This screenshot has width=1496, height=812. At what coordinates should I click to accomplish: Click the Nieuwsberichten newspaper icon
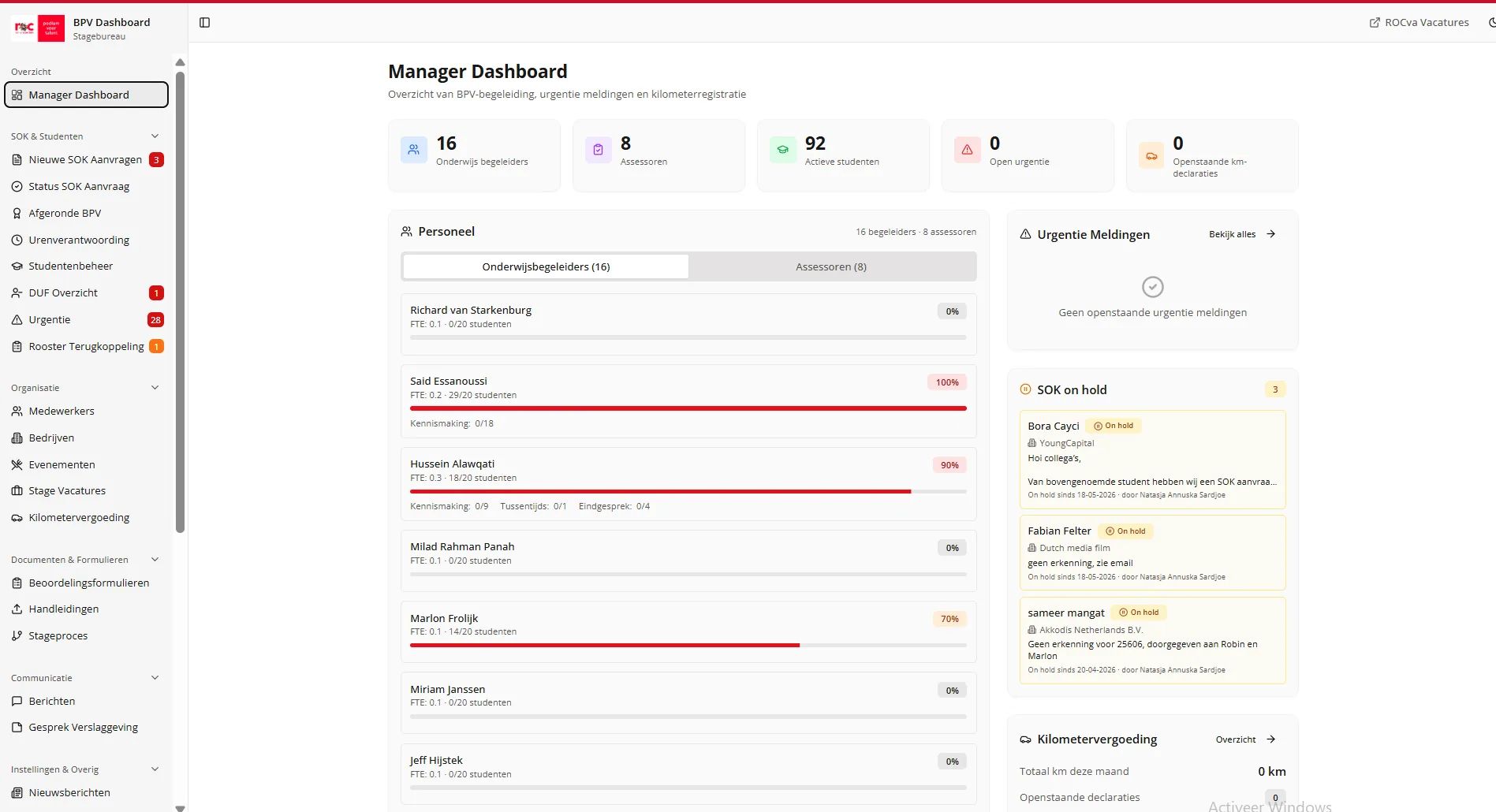click(x=17, y=793)
